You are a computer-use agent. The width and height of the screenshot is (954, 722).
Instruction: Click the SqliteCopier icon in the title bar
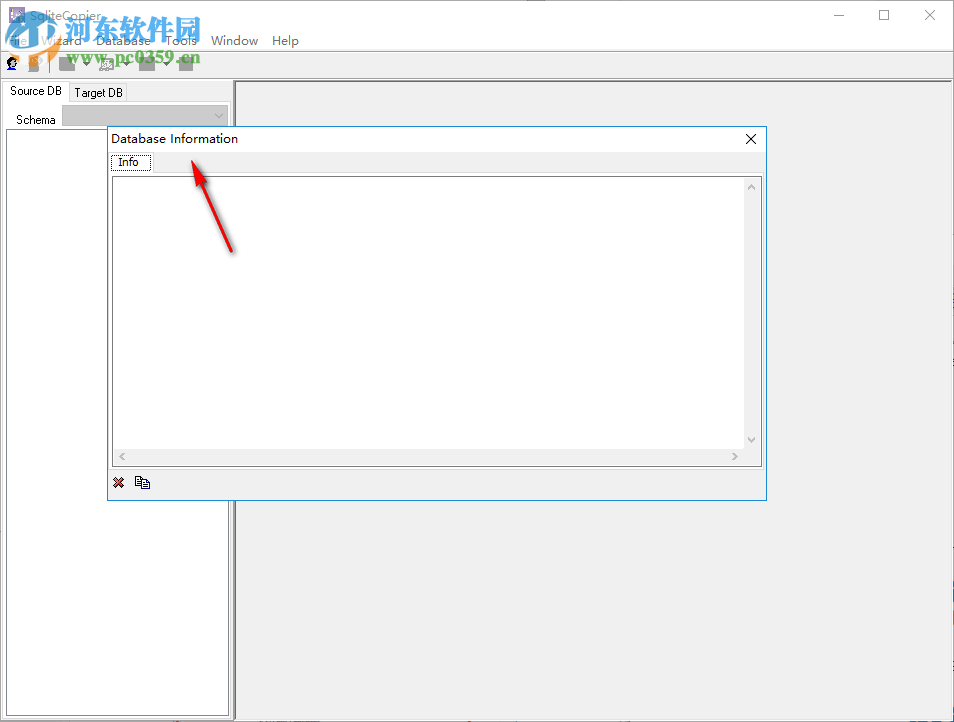(15, 15)
